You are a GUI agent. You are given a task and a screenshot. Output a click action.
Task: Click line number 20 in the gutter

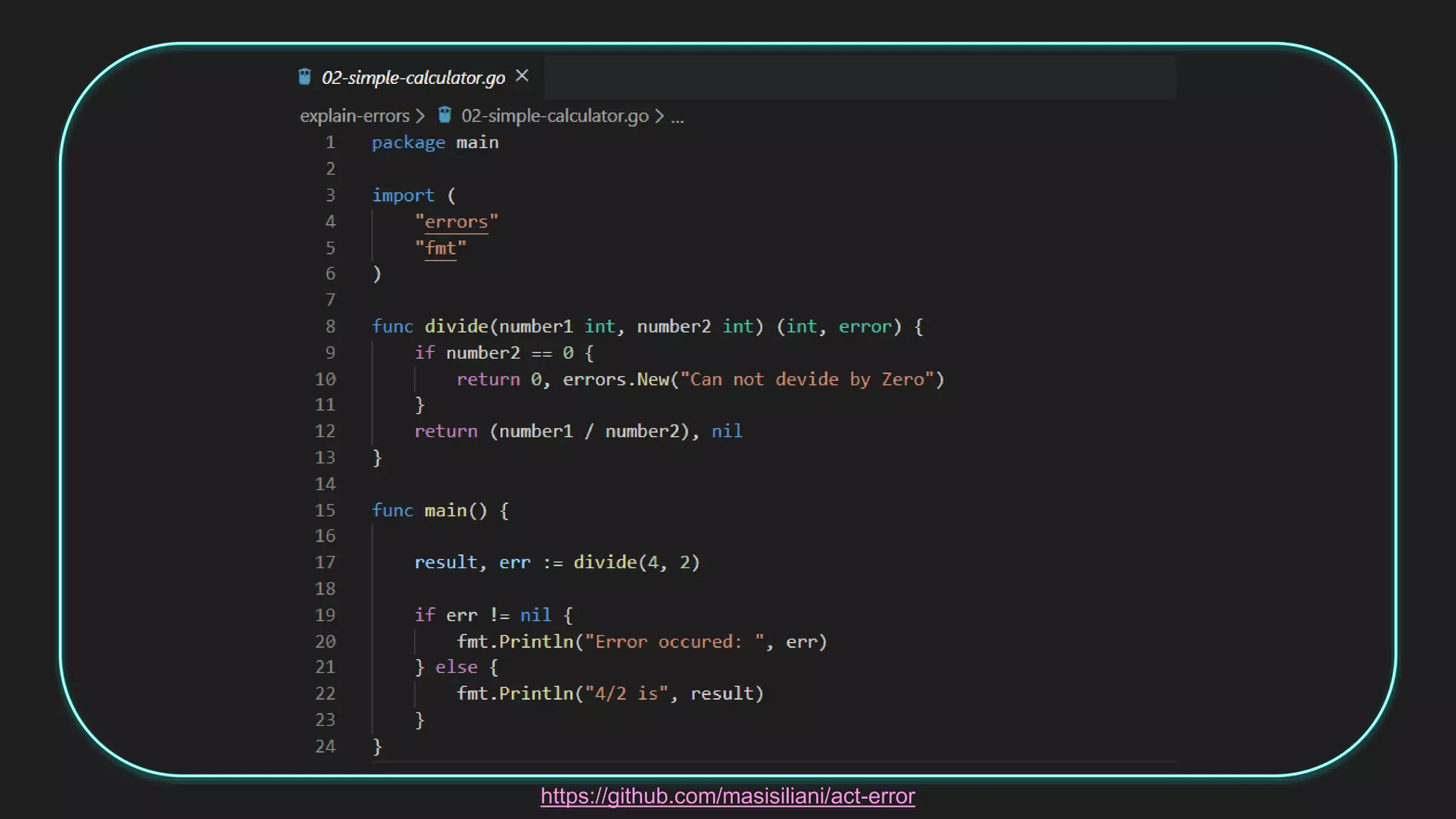[x=325, y=642]
